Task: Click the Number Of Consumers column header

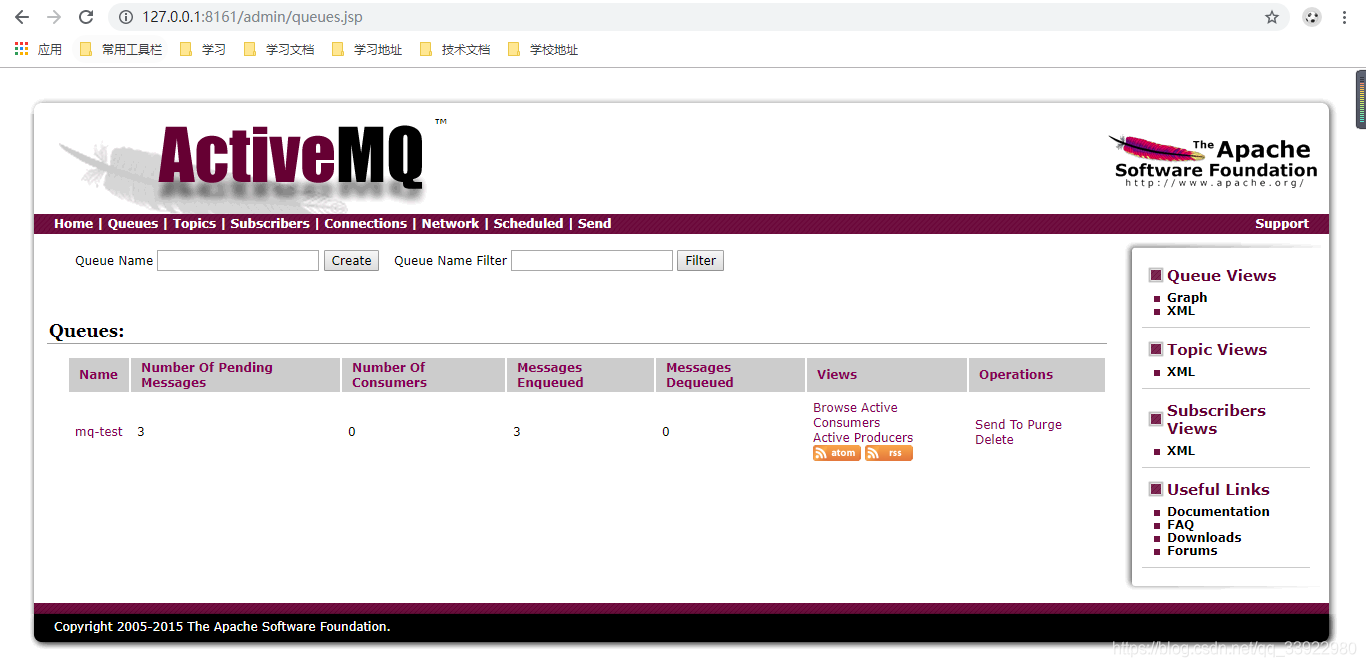Action: pos(423,375)
